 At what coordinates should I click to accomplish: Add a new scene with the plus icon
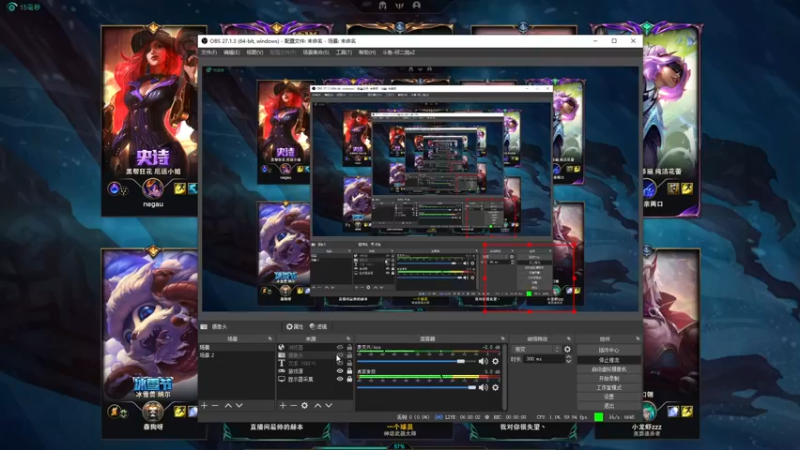[204, 406]
